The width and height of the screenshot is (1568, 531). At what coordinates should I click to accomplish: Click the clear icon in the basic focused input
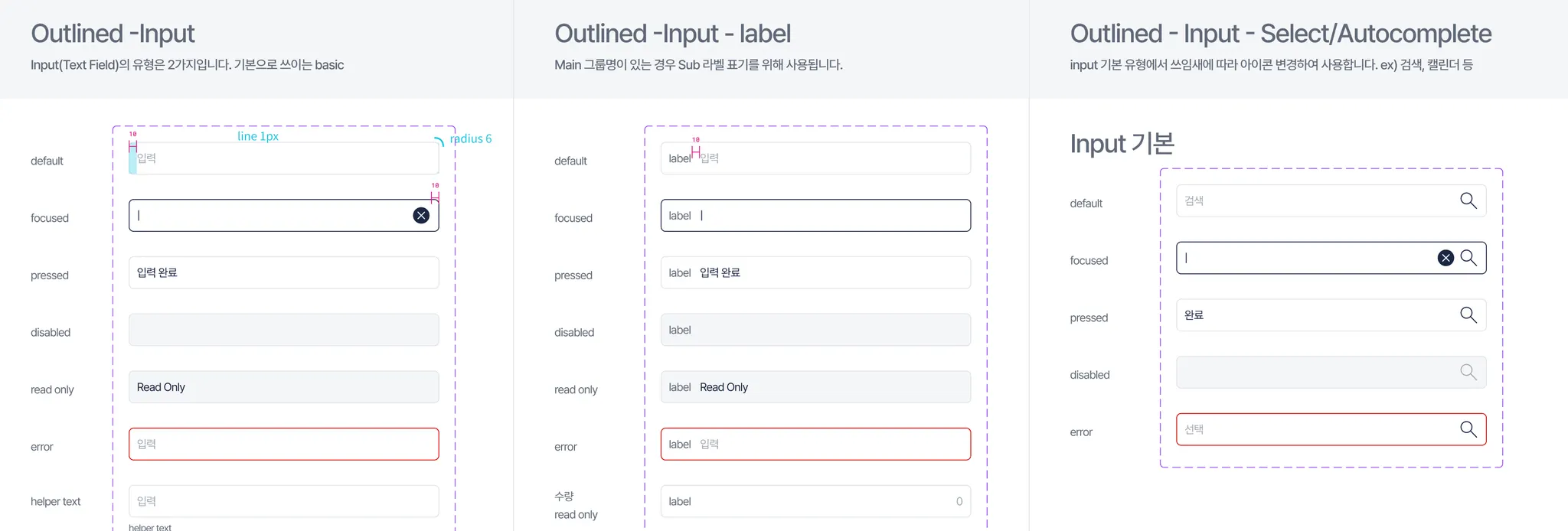pyautogui.click(x=421, y=216)
